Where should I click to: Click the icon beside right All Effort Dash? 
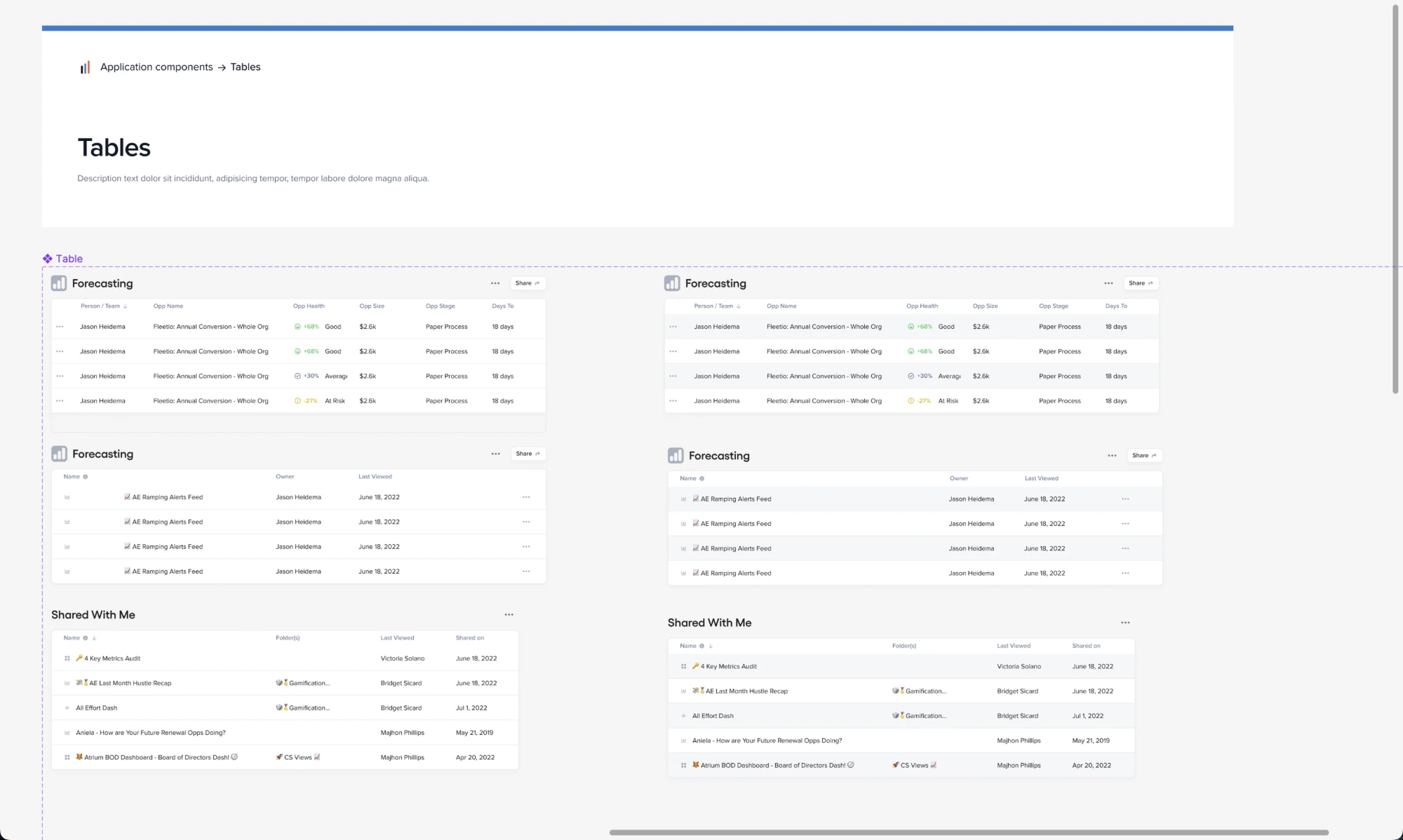[x=683, y=716]
